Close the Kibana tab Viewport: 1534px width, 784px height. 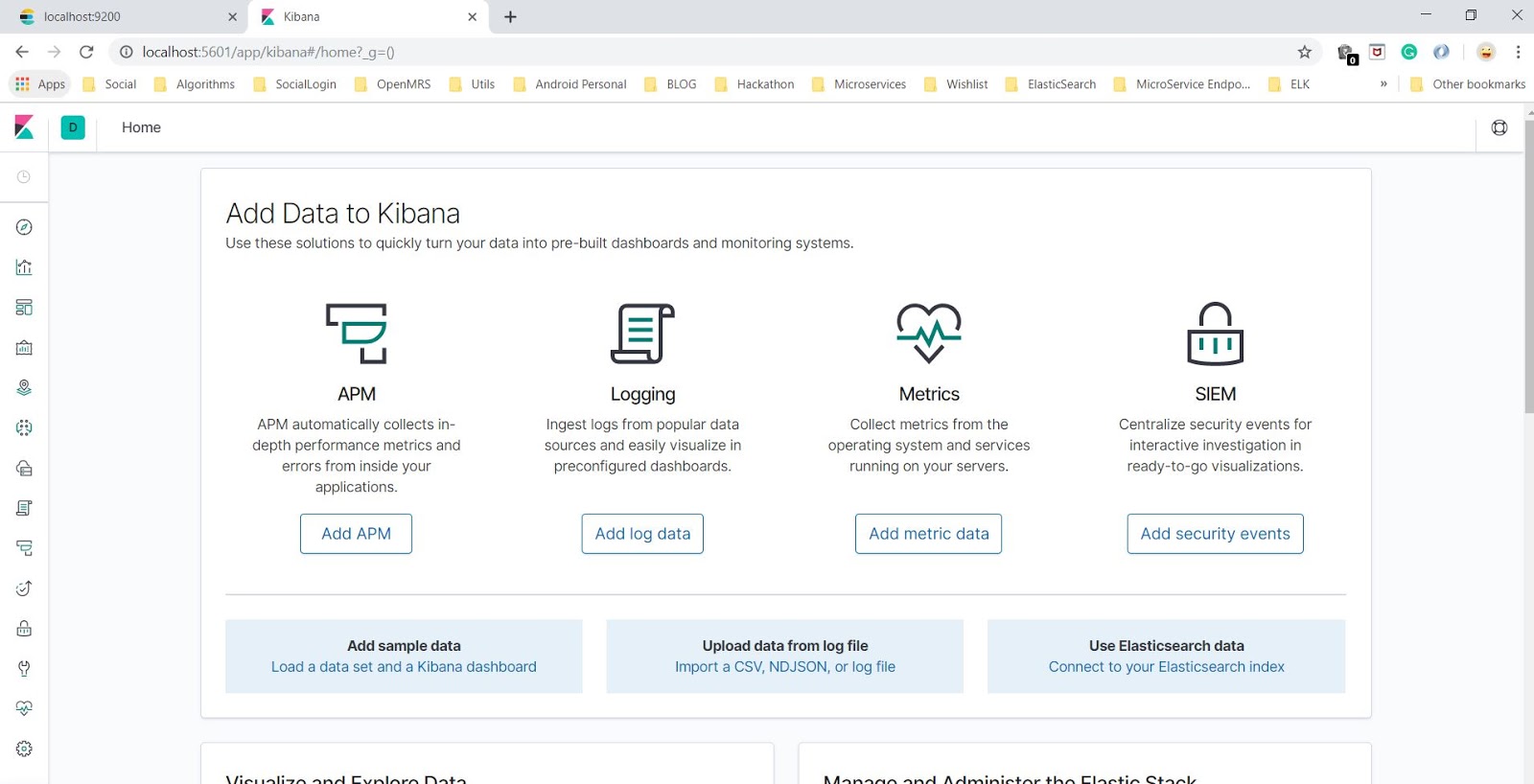[x=472, y=16]
